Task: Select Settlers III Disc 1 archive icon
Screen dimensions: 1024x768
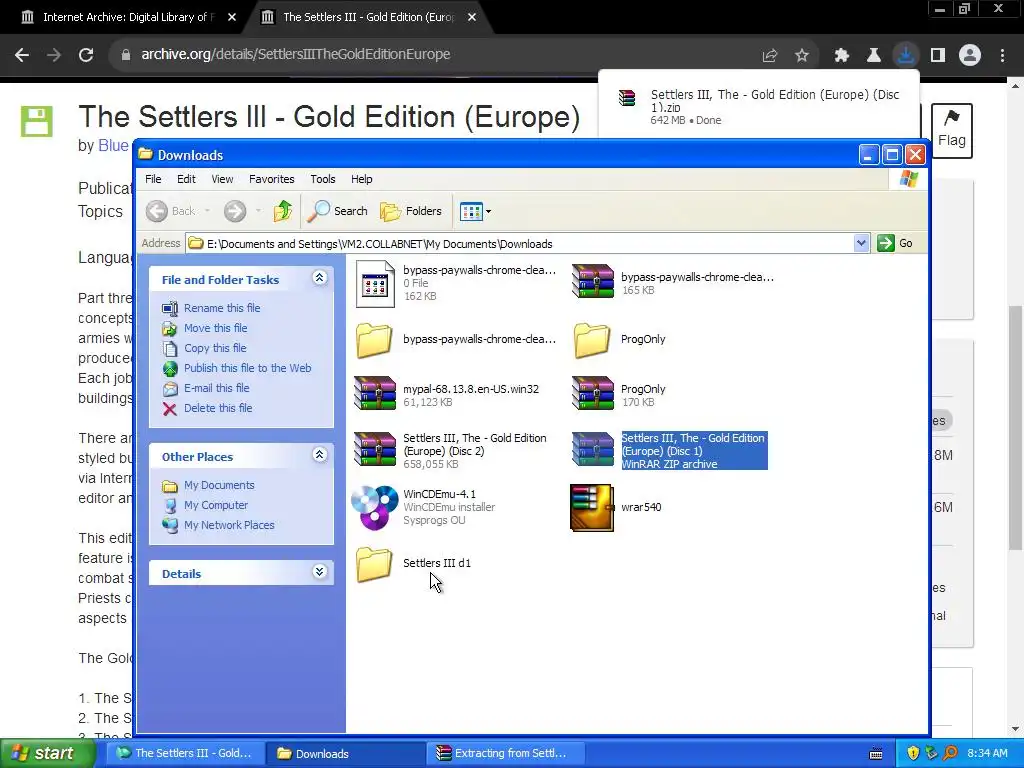Action: tap(593, 449)
